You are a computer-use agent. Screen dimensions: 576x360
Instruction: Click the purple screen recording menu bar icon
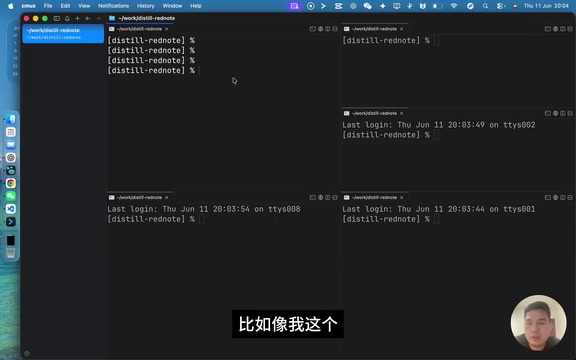(295, 6)
